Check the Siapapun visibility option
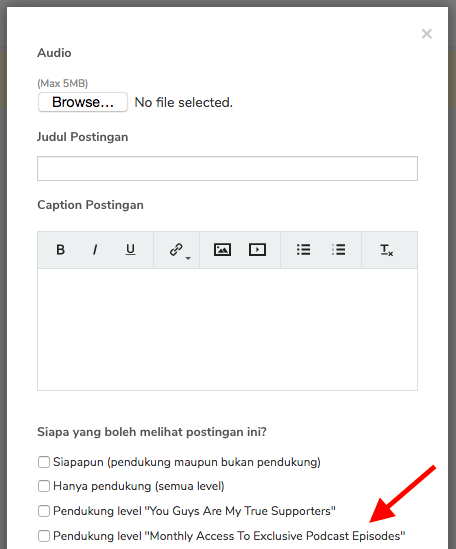The height and width of the screenshot is (549, 456). coord(44,462)
